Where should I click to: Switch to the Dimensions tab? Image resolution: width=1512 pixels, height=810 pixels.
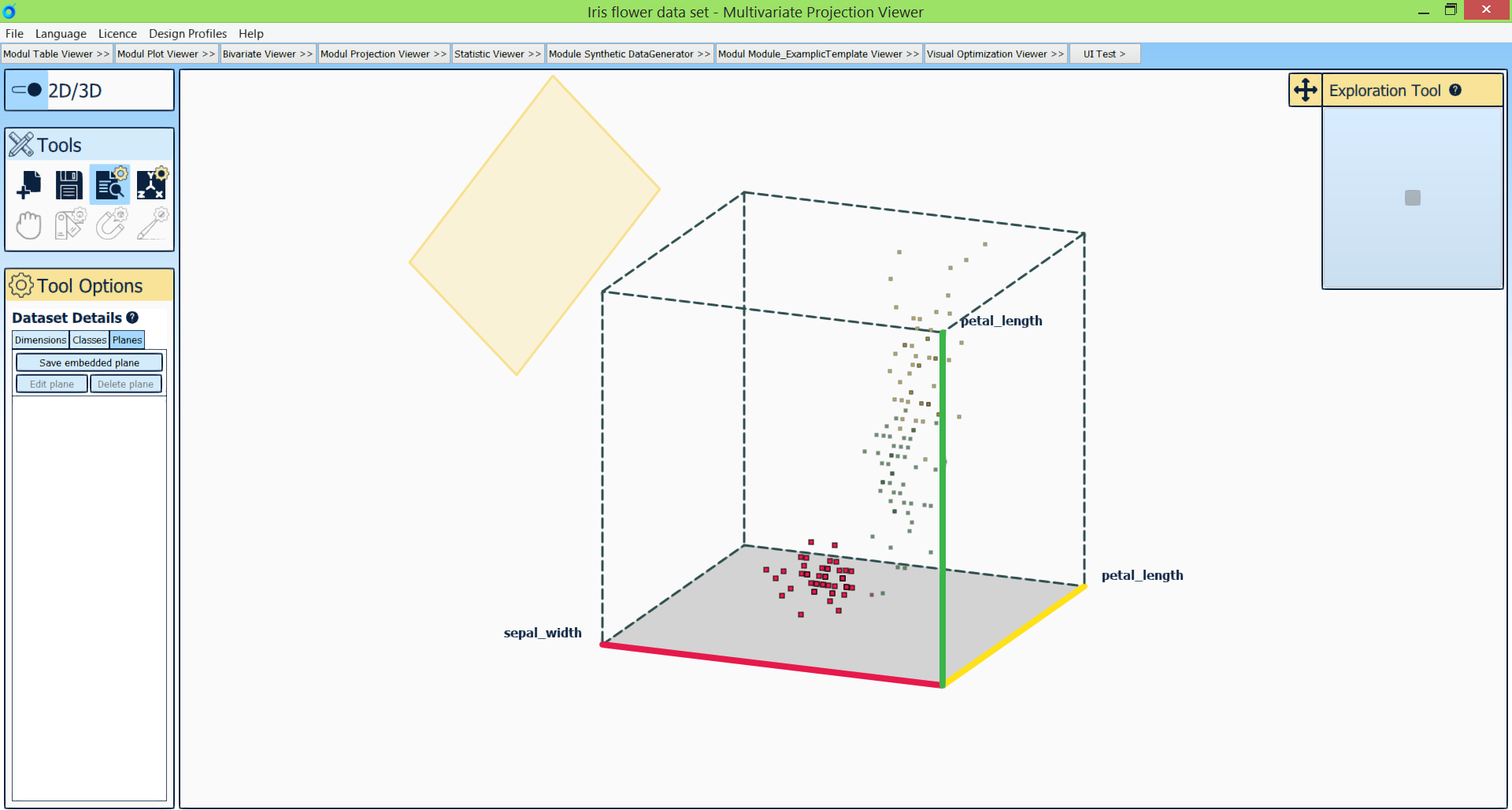coord(41,340)
